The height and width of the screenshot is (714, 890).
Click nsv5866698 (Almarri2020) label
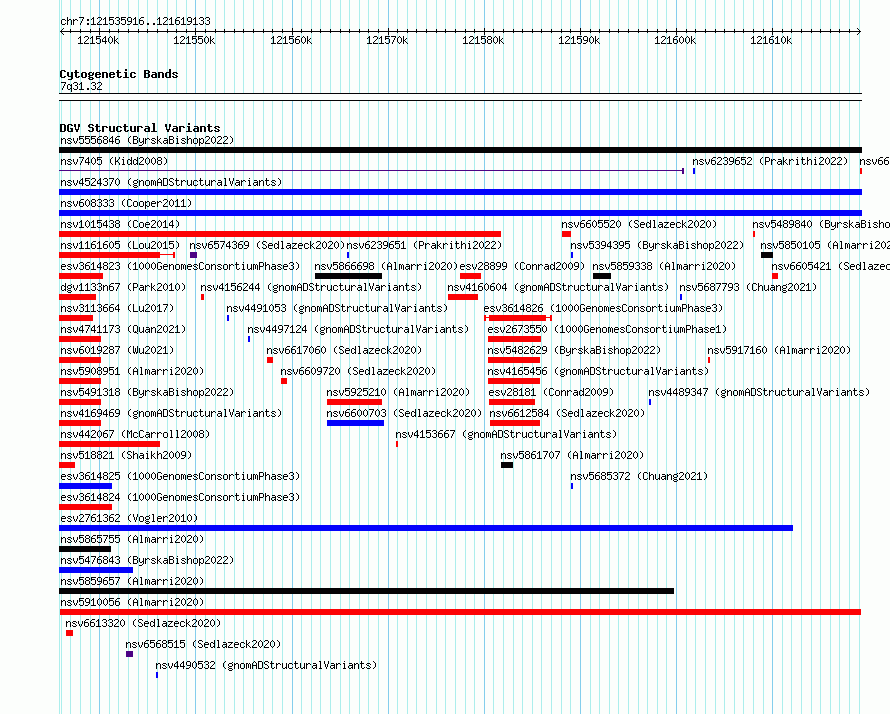tap(387, 266)
